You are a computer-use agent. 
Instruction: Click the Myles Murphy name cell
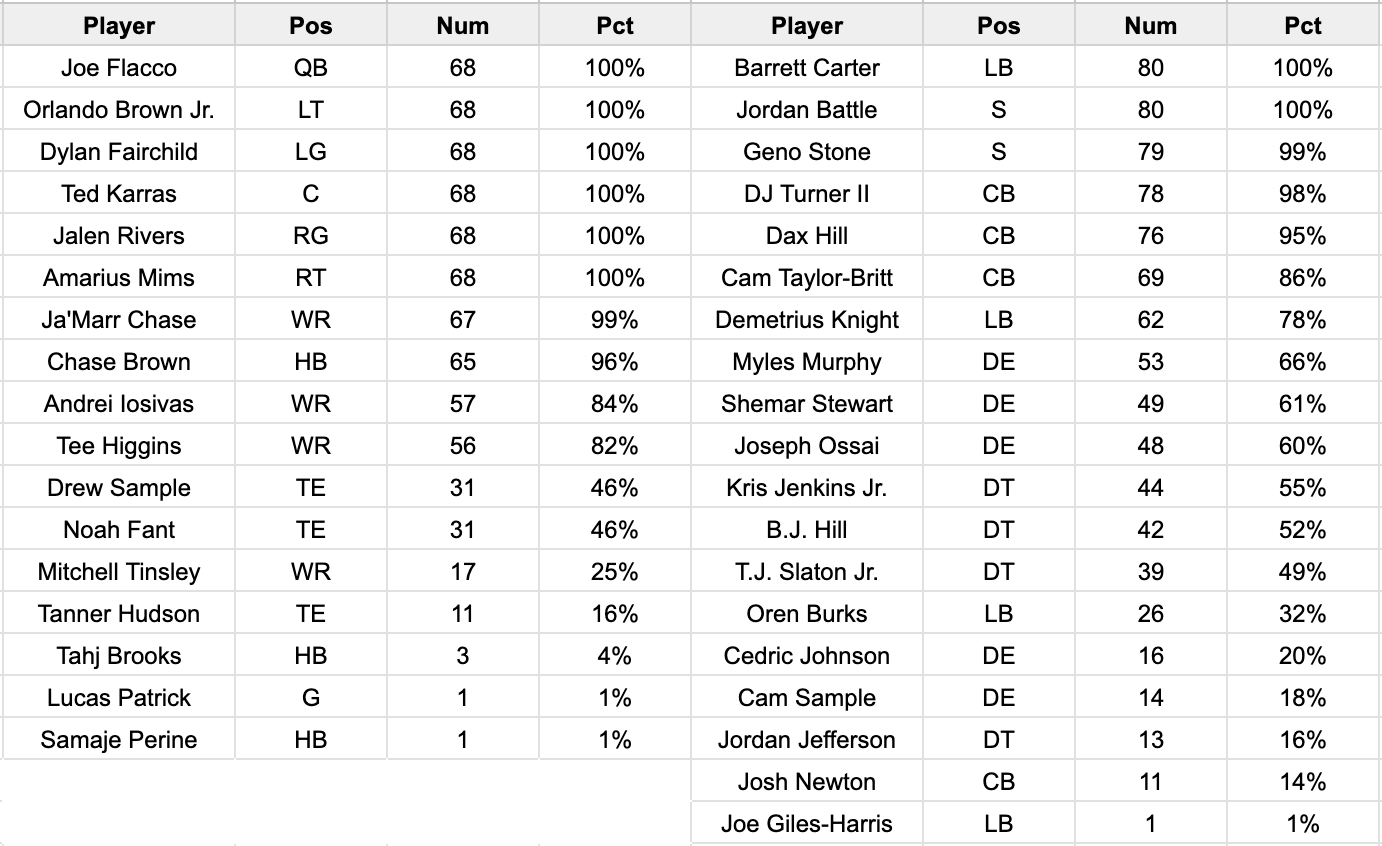(806, 362)
